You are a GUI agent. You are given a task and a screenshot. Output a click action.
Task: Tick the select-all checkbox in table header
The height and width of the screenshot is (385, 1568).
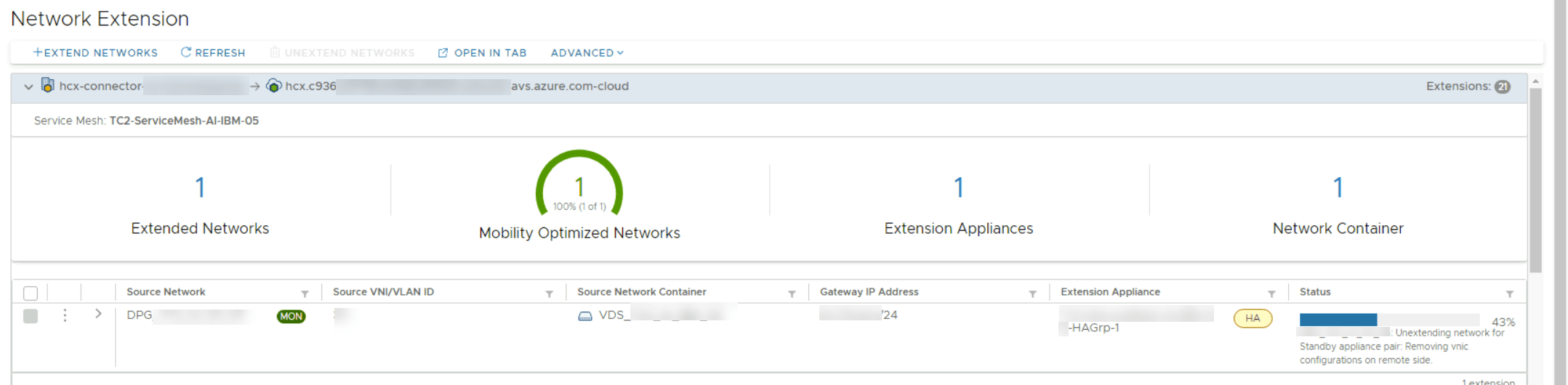tap(31, 293)
